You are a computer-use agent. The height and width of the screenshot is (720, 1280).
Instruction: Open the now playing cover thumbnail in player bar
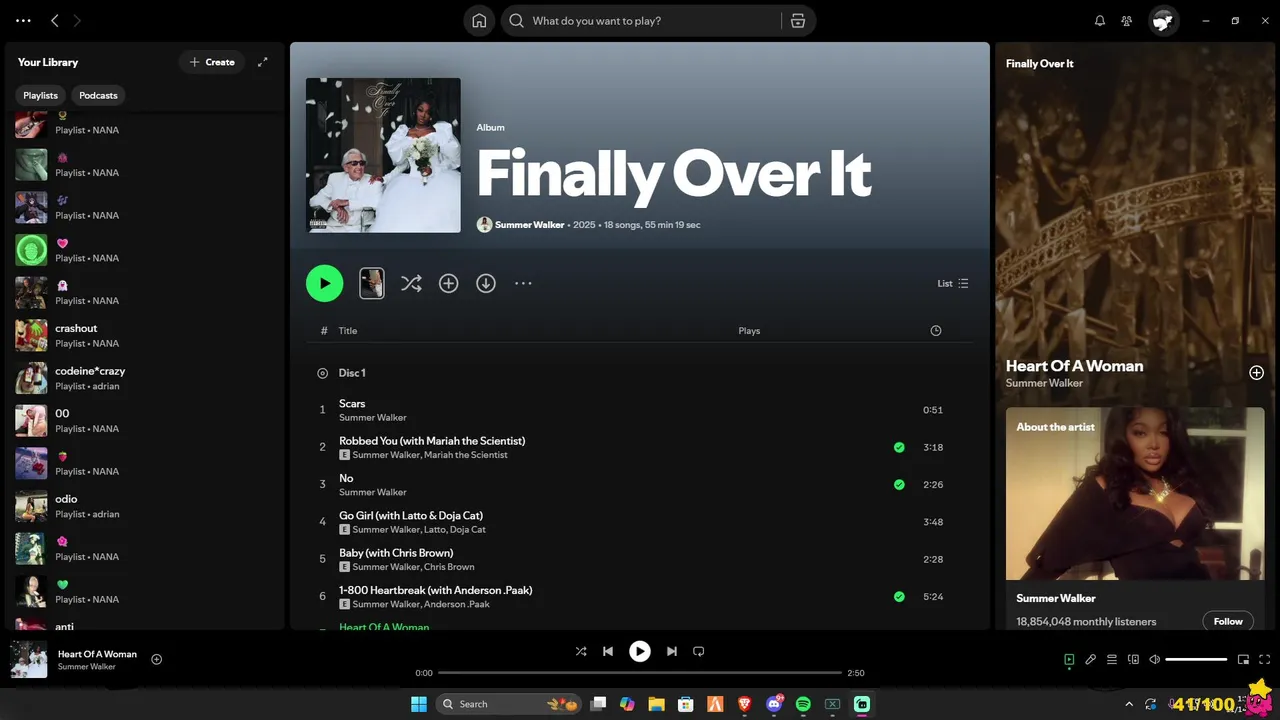(29, 659)
